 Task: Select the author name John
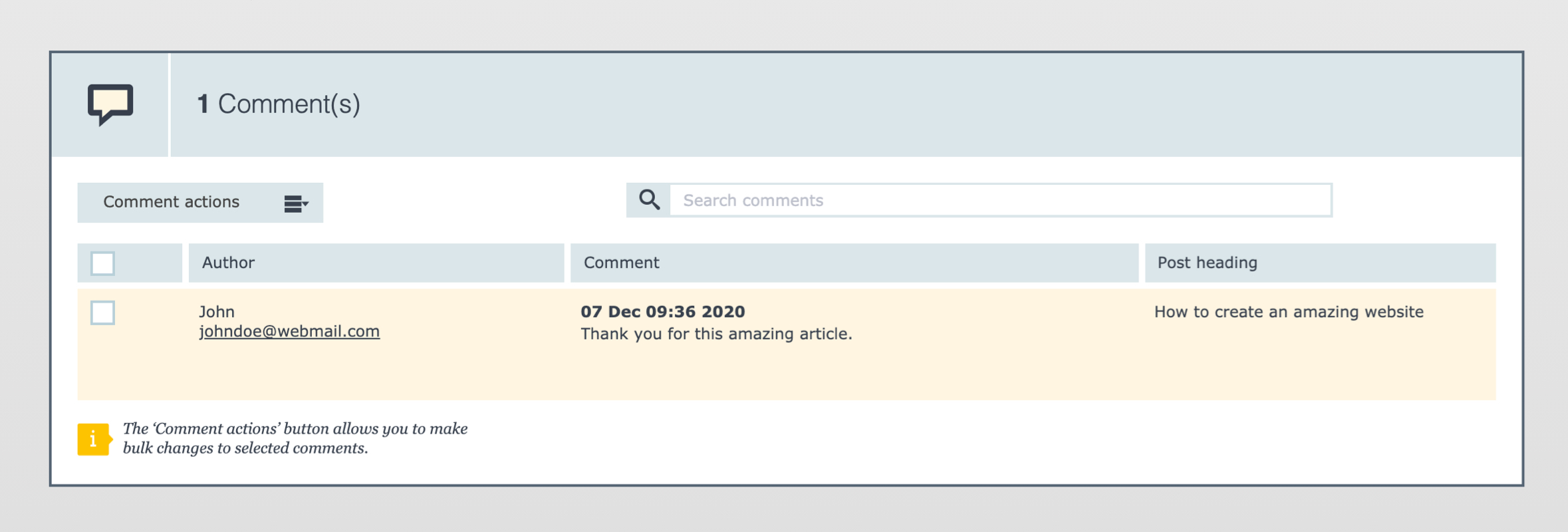pos(217,312)
